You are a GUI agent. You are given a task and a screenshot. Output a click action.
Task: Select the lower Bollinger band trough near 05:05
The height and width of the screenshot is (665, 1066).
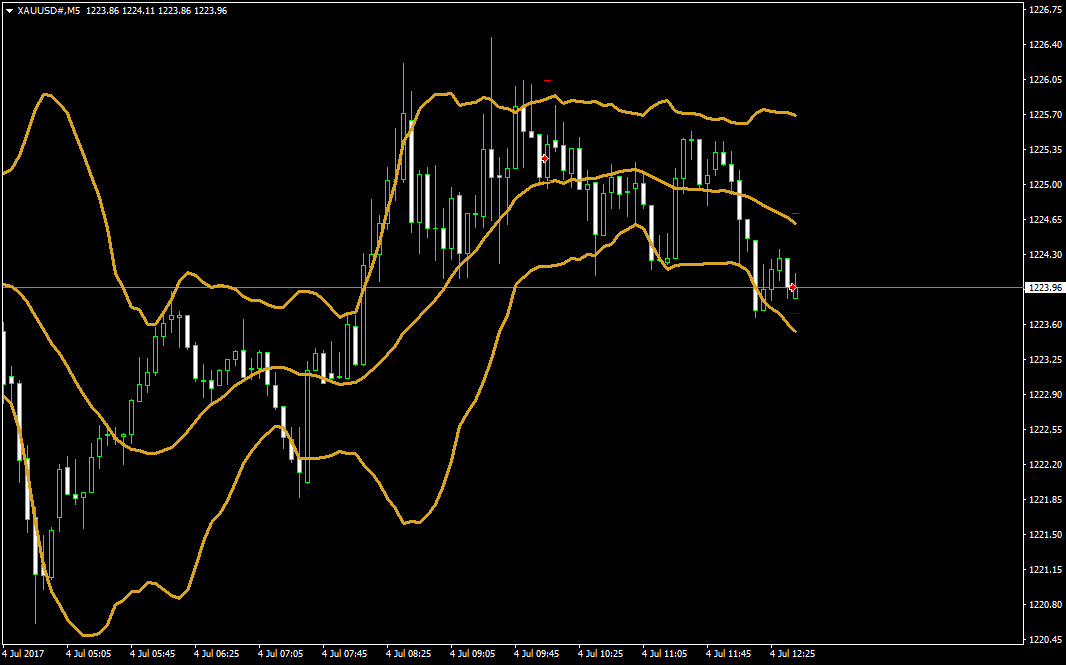pyautogui.click(x=88, y=635)
